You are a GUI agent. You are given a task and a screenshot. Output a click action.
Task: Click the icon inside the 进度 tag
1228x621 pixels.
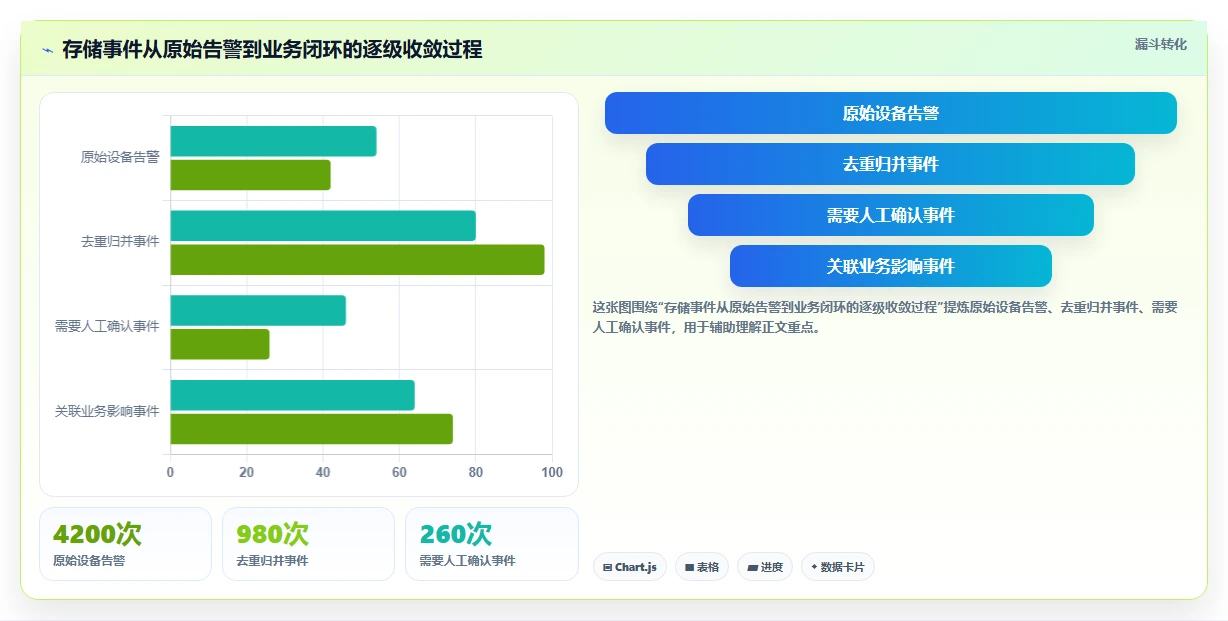pyautogui.click(x=752, y=567)
